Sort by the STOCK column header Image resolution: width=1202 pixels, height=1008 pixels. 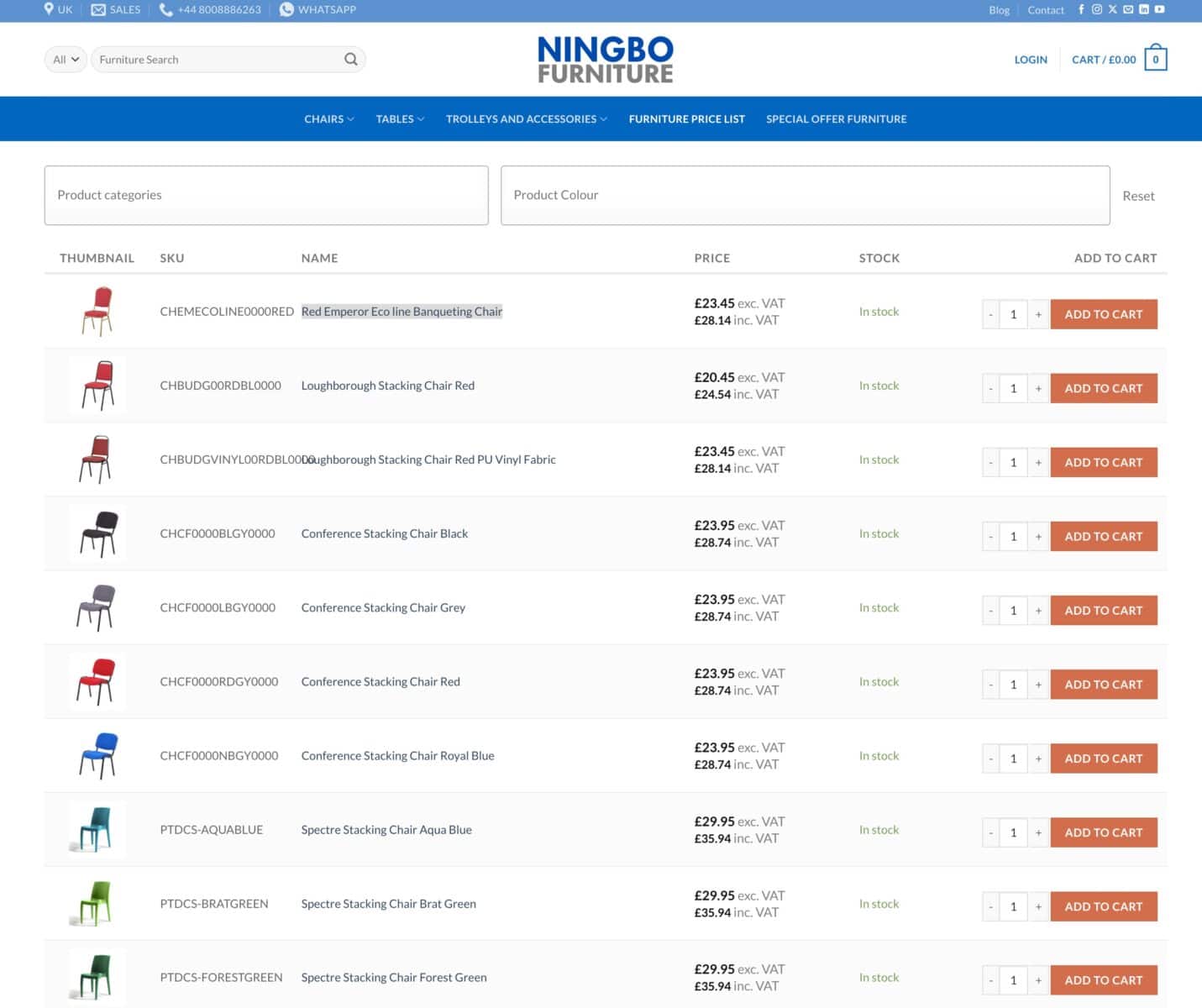pos(879,258)
